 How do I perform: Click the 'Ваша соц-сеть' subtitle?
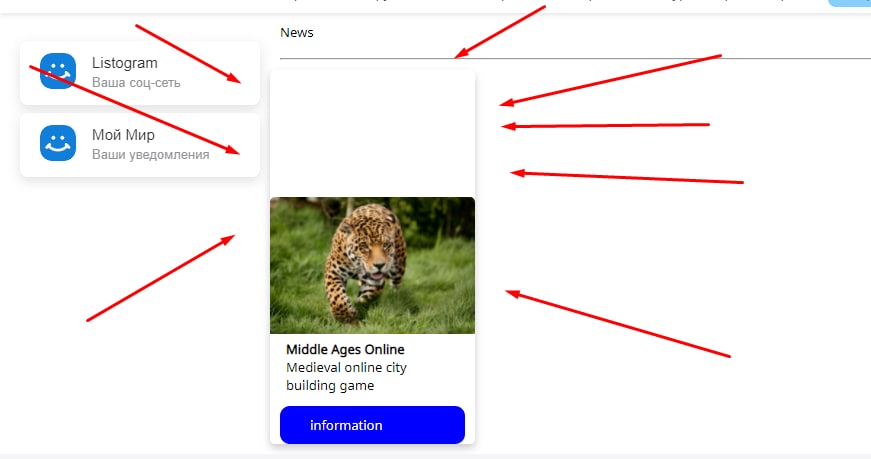[x=136, y=83]
